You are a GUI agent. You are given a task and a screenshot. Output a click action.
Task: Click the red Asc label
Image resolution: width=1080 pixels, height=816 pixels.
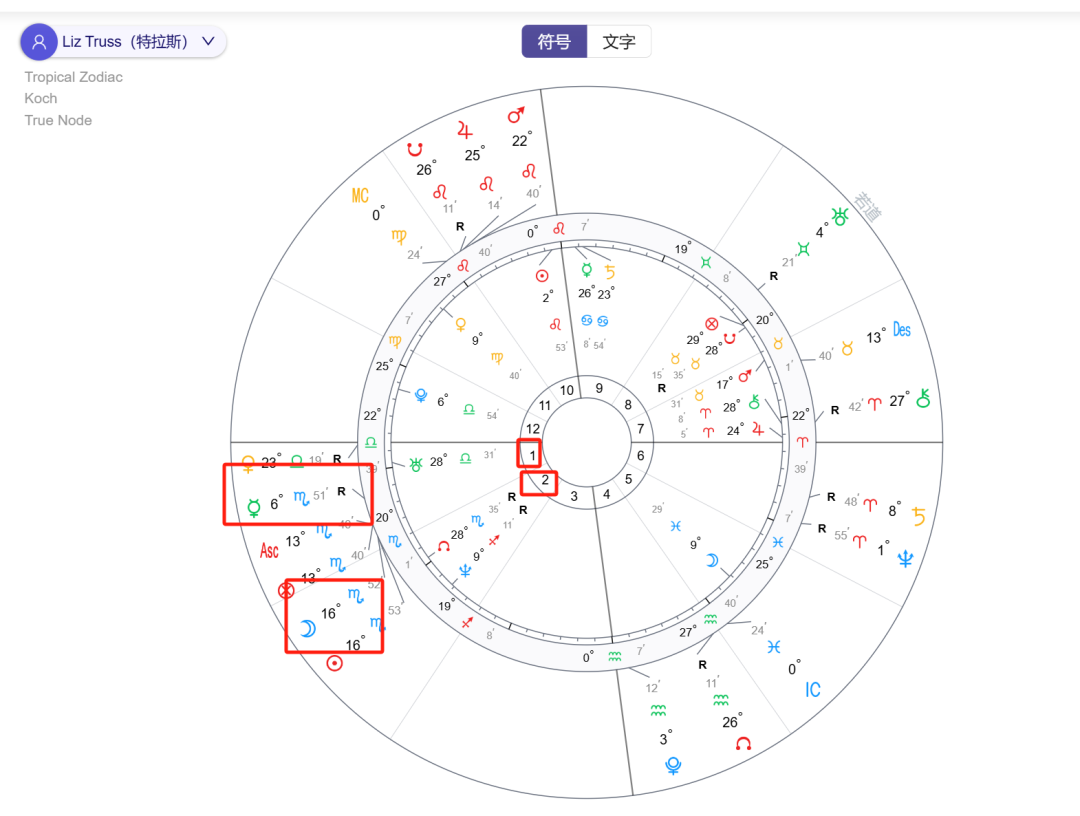tap(269, 550)
